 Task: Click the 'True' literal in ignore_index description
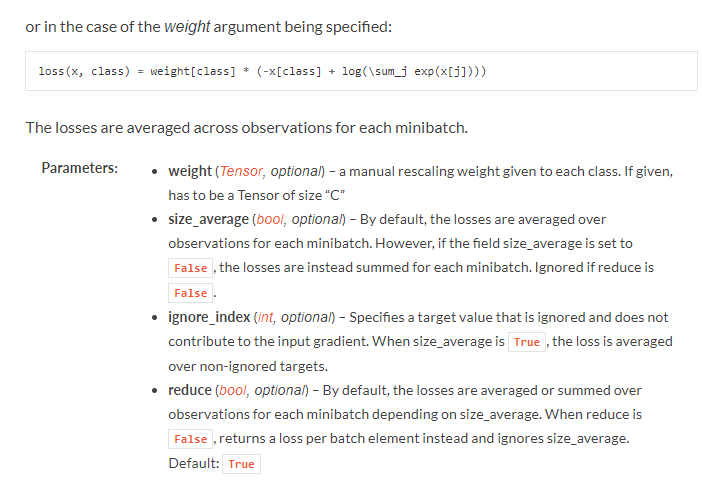click(x=527, y=342)
